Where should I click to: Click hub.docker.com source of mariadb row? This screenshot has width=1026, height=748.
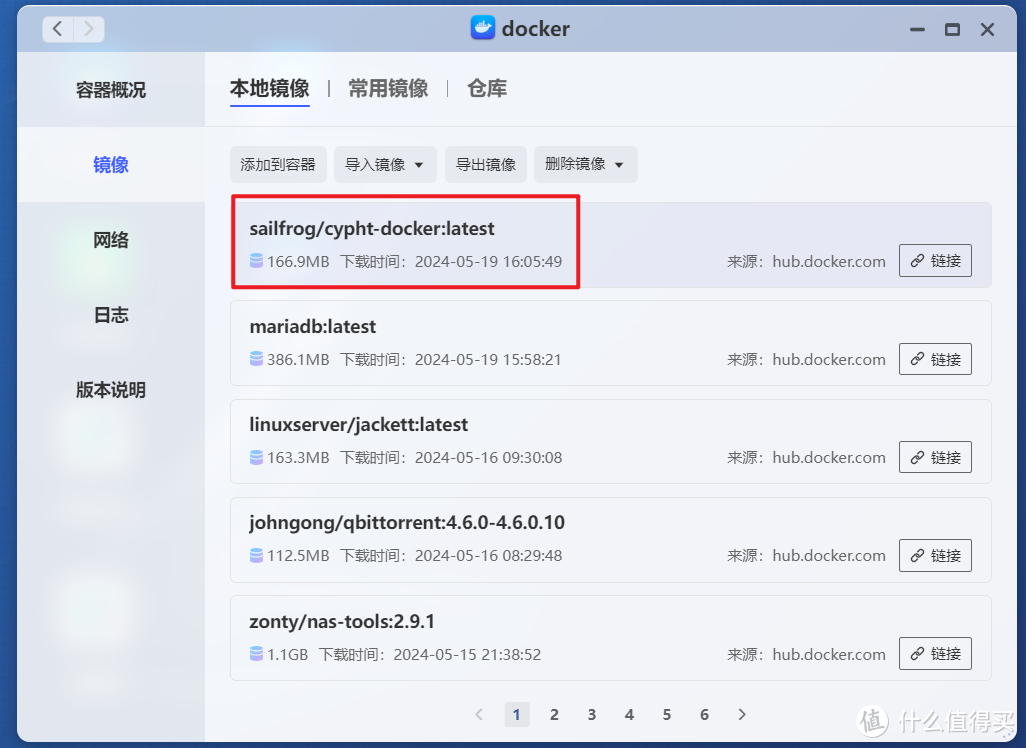tap(828, 359)
